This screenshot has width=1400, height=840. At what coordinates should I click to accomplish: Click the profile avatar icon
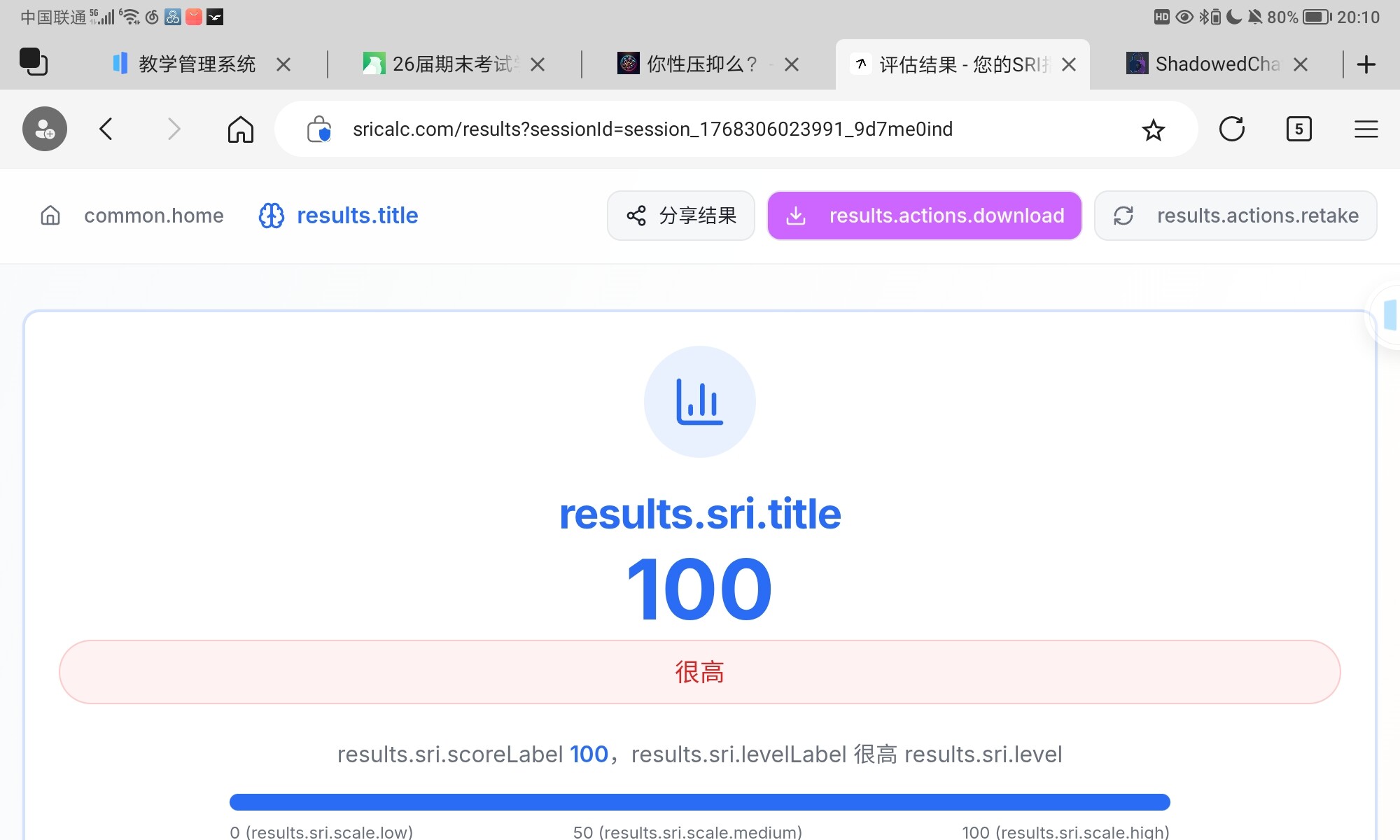45,129
